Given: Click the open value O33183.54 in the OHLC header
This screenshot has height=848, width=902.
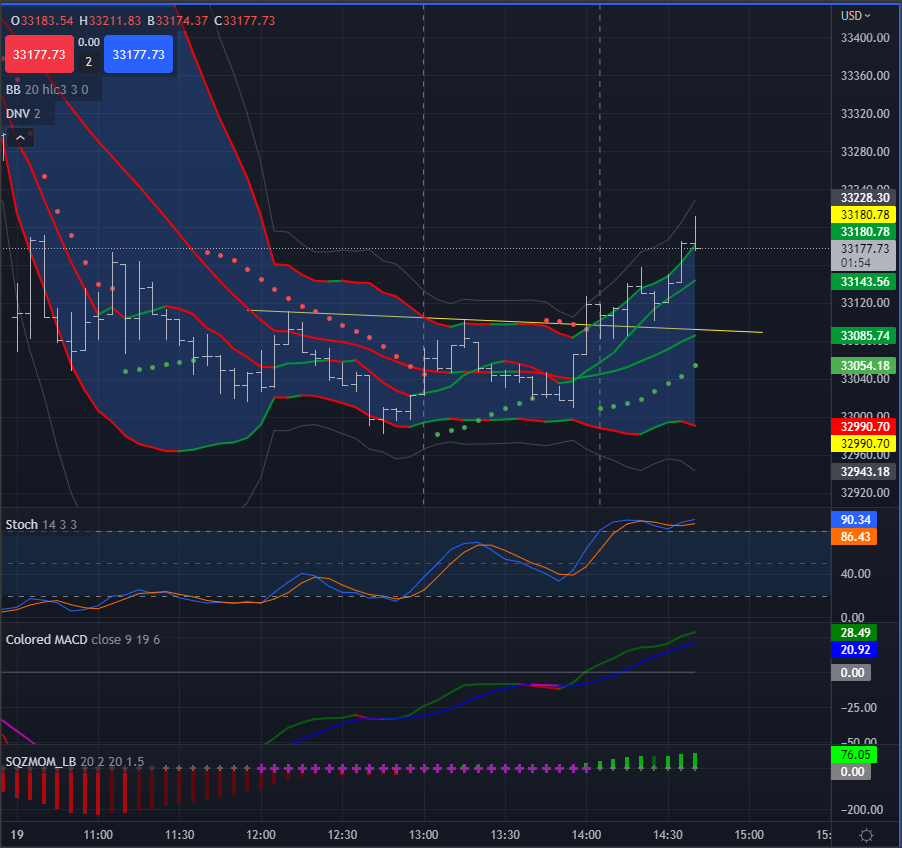Looking at the screenshot, I should pyautogui.click(x=42, y=21).
